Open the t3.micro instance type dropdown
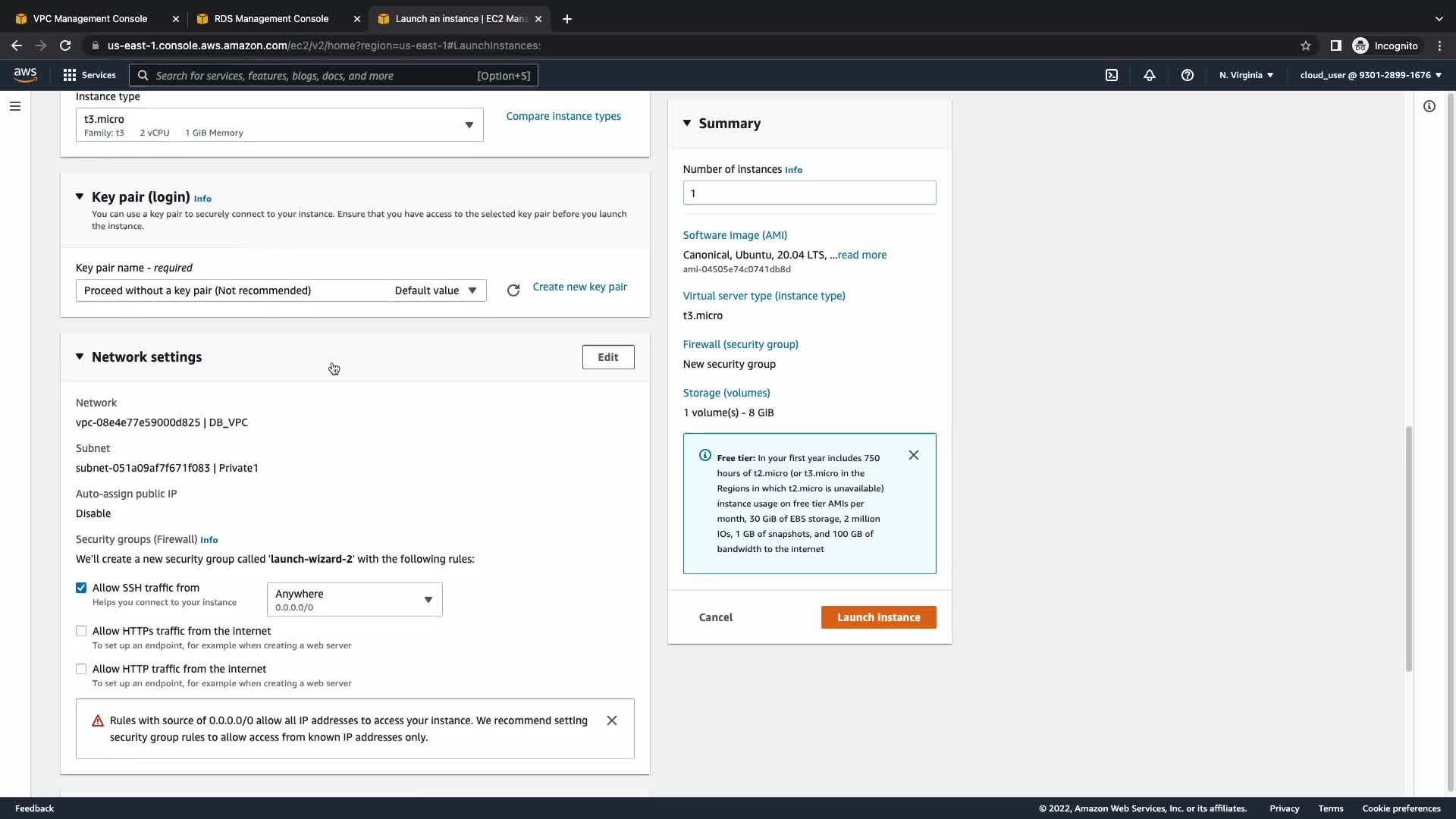 (279, 125)
